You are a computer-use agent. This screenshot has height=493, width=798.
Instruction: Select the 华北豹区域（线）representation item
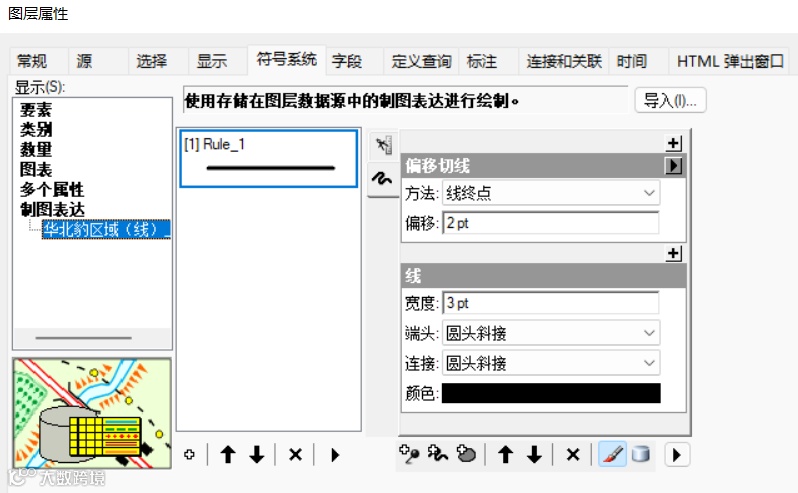click(106, 229)
